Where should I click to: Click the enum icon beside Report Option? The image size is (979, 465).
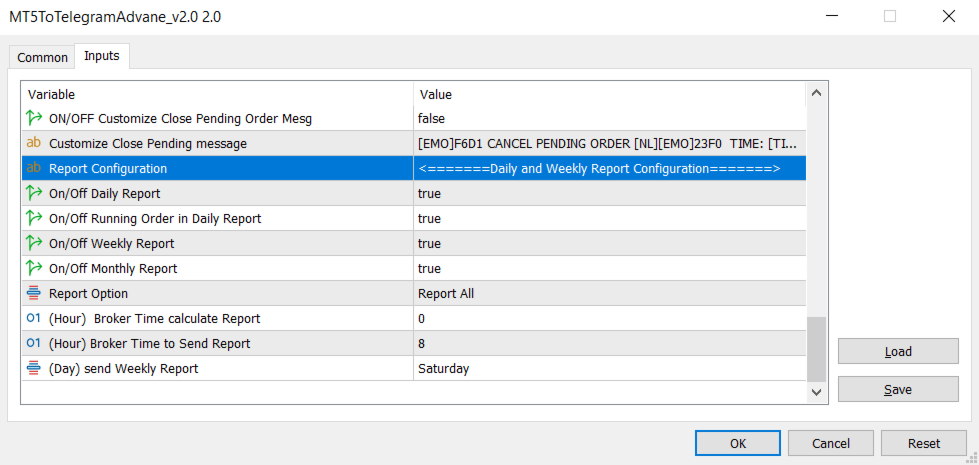tap(34, 293)
